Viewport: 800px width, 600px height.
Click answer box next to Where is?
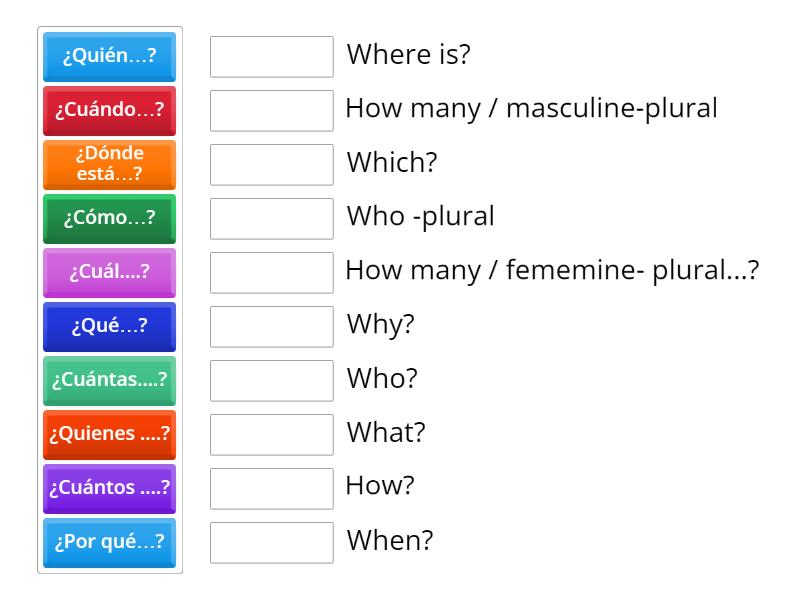[272, 56]
